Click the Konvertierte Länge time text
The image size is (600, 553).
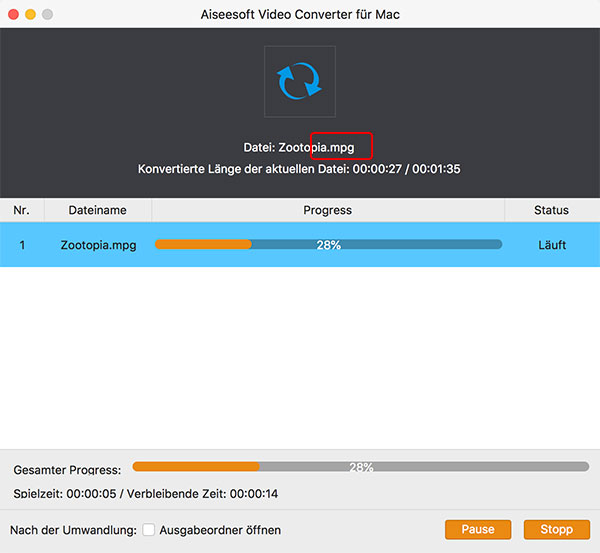tap(299, 169)
